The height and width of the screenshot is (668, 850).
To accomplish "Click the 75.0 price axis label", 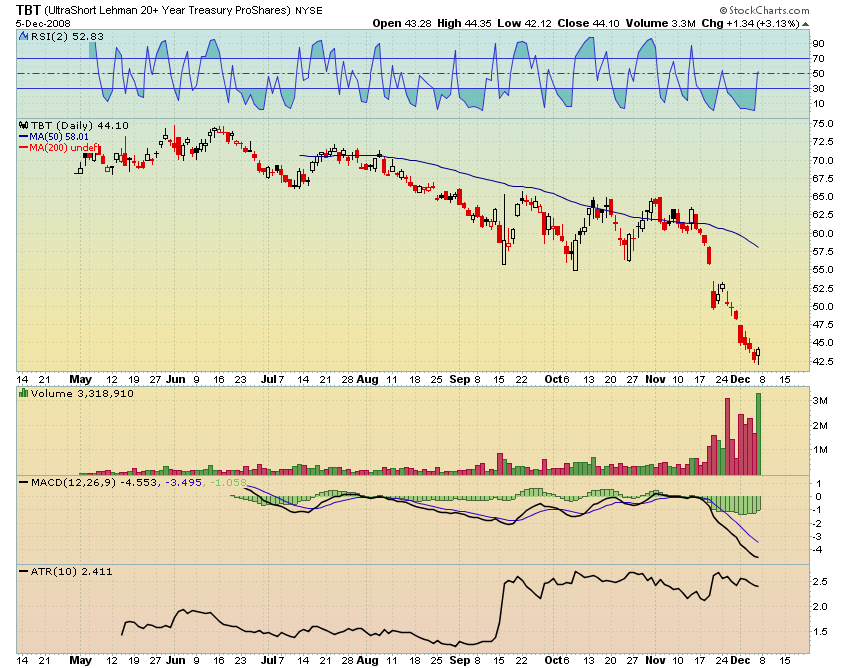I will tap(823, 124).
